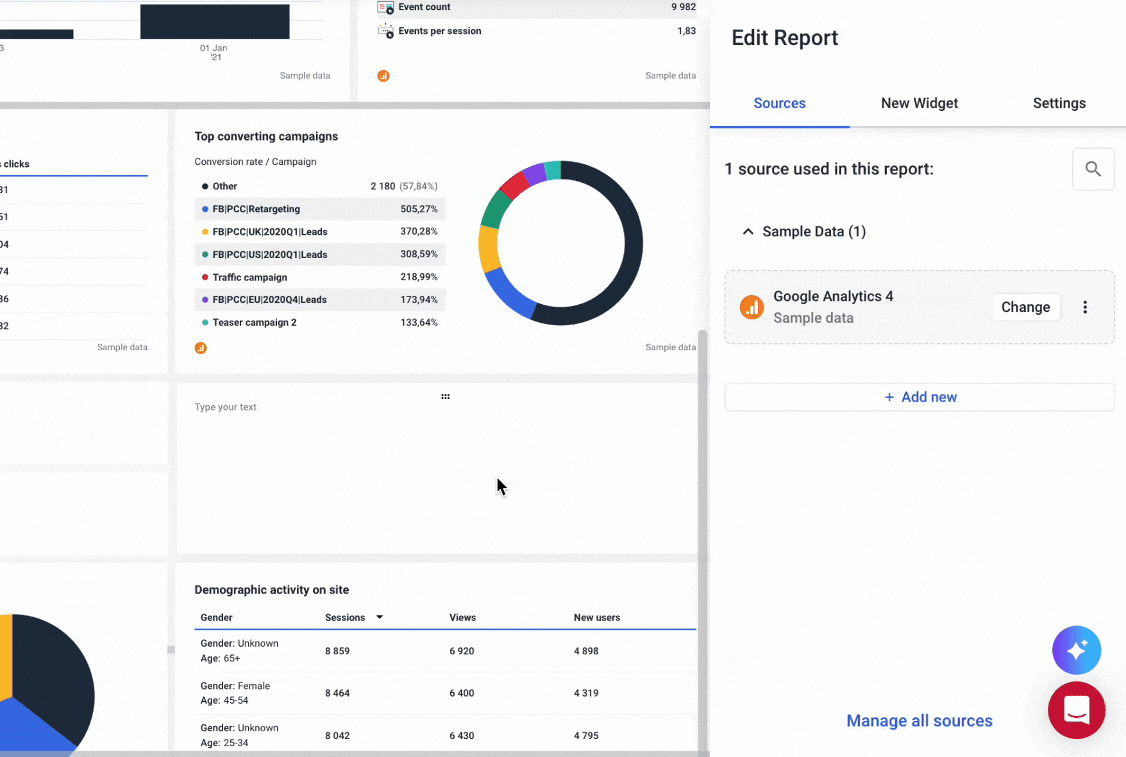This screenshot has width=1126, height=757.
Task: Open the chat support bubble icon
Action: [1076, 711]
